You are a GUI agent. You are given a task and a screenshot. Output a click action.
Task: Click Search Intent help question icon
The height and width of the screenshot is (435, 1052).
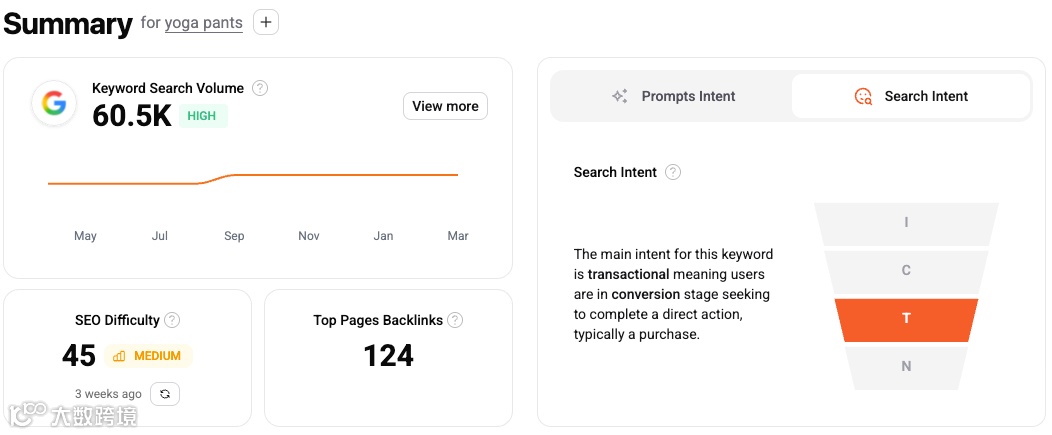pyautogui.click(x=673, y=172)
